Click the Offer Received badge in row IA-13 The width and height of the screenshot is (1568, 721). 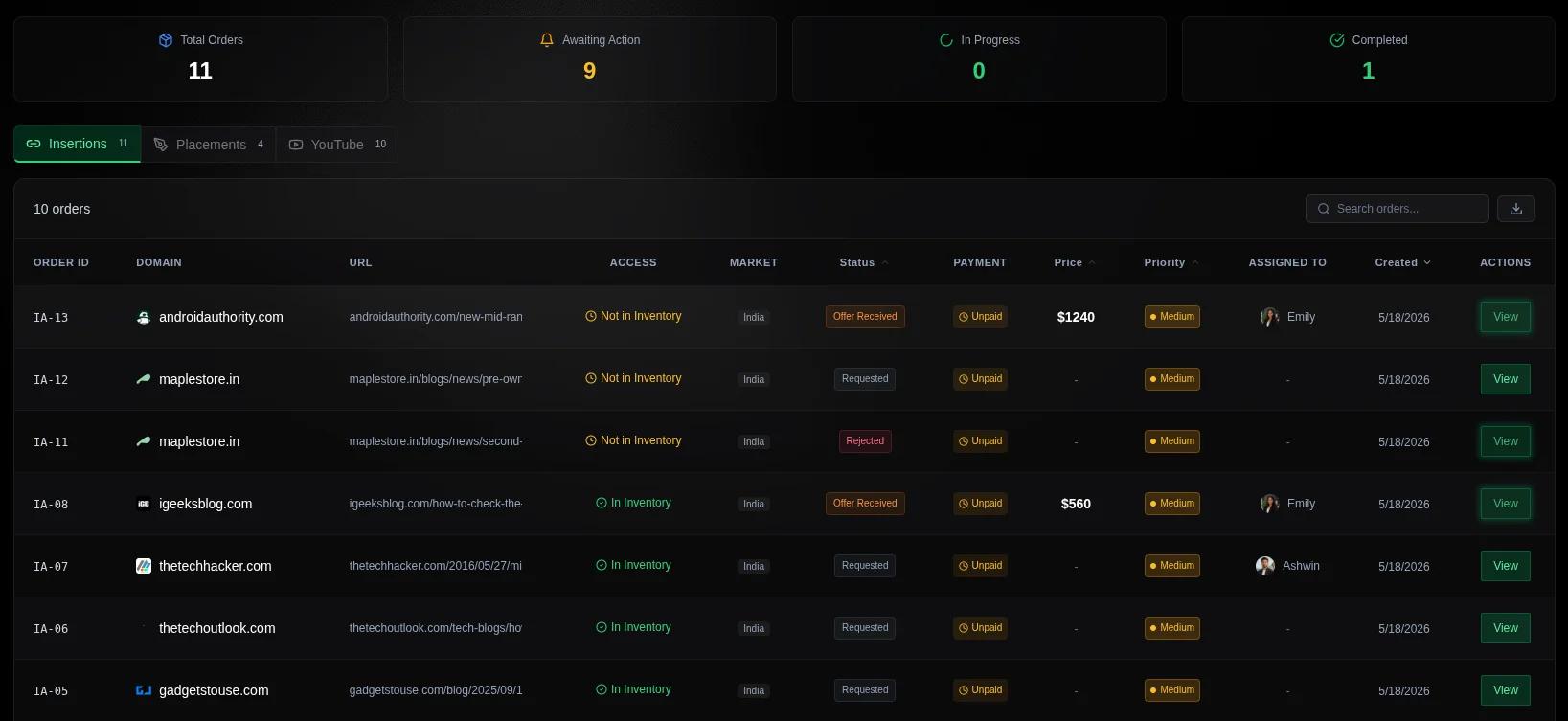click(x=865, y=317)
